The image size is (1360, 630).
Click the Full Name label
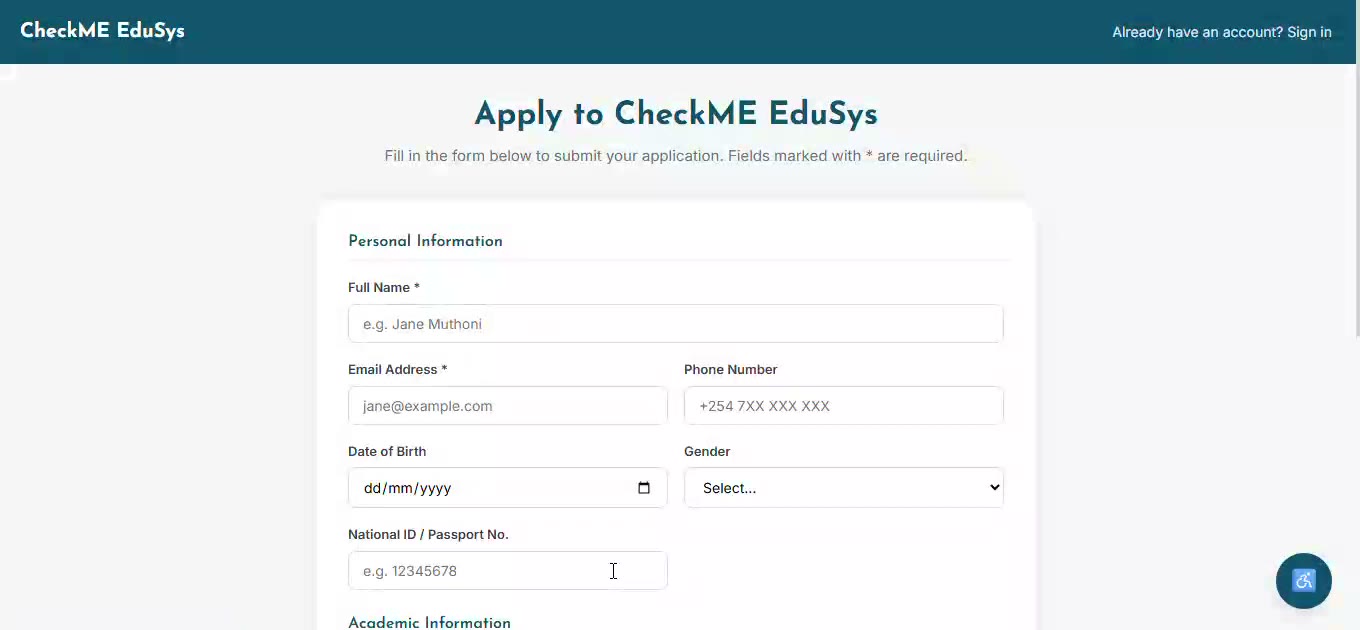coord(384,287)
